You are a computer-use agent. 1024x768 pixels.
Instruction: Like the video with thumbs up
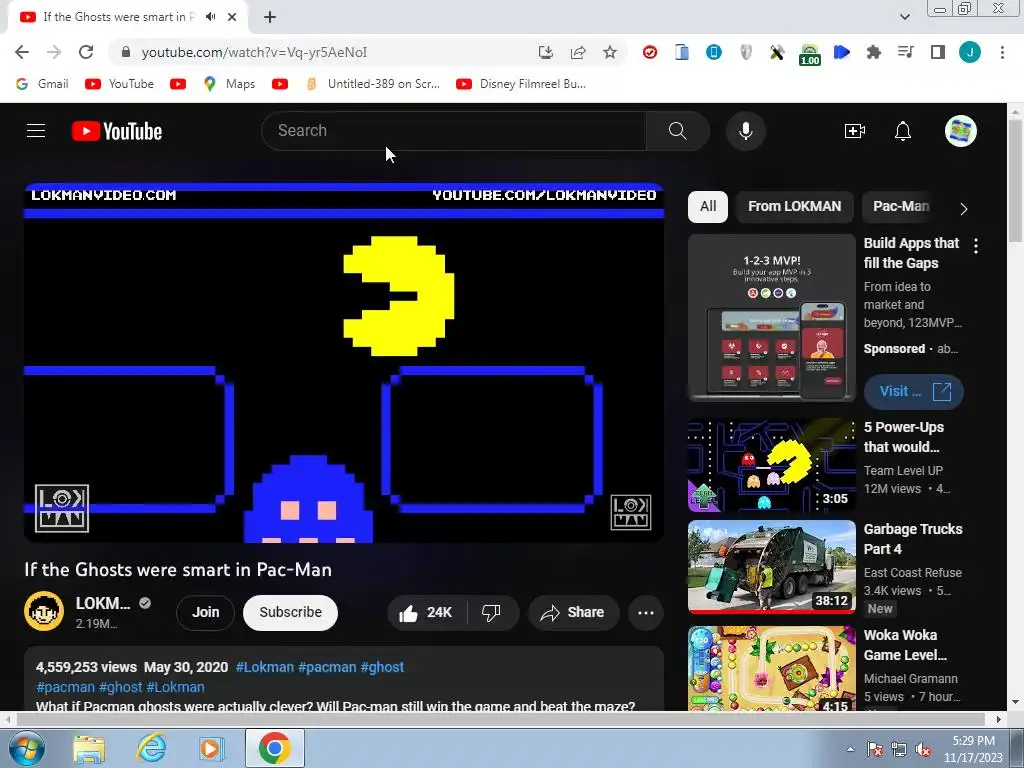[x=427, y=613]
